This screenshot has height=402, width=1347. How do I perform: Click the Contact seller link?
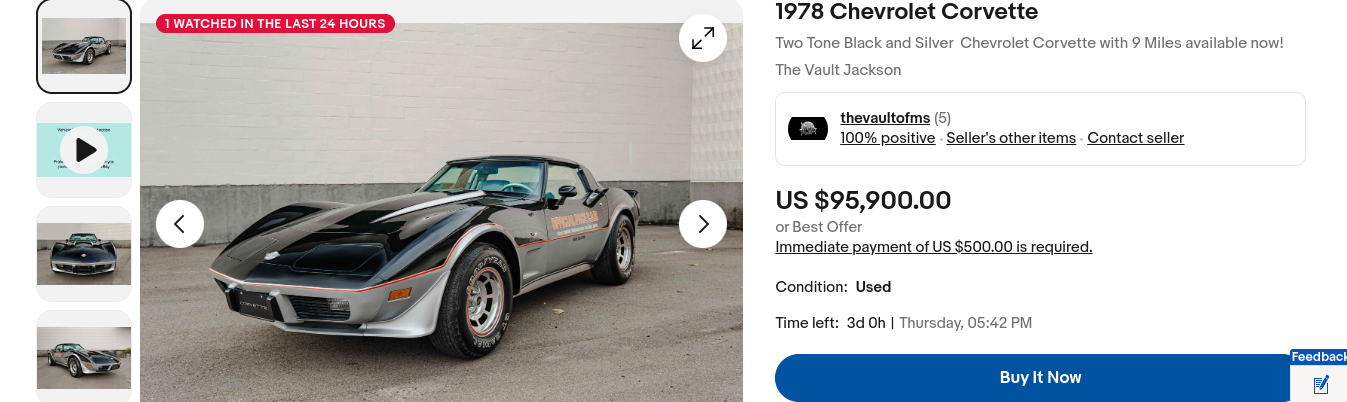coord(1136,138)
